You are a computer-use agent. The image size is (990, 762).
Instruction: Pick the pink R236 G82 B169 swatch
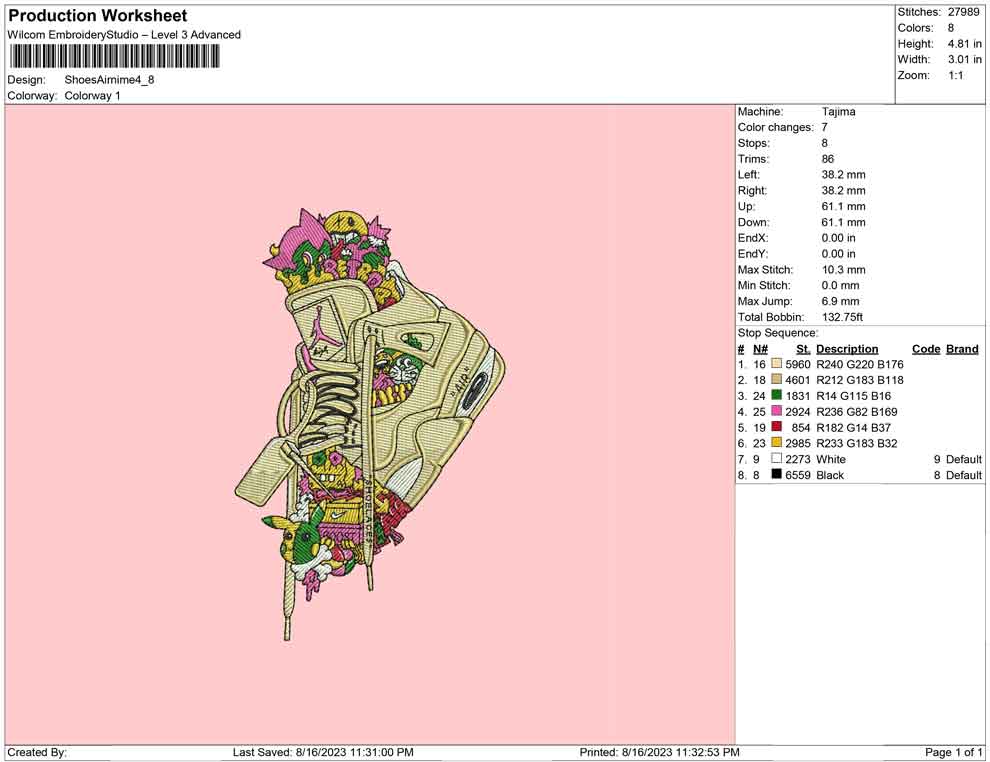tap(776, 412)
